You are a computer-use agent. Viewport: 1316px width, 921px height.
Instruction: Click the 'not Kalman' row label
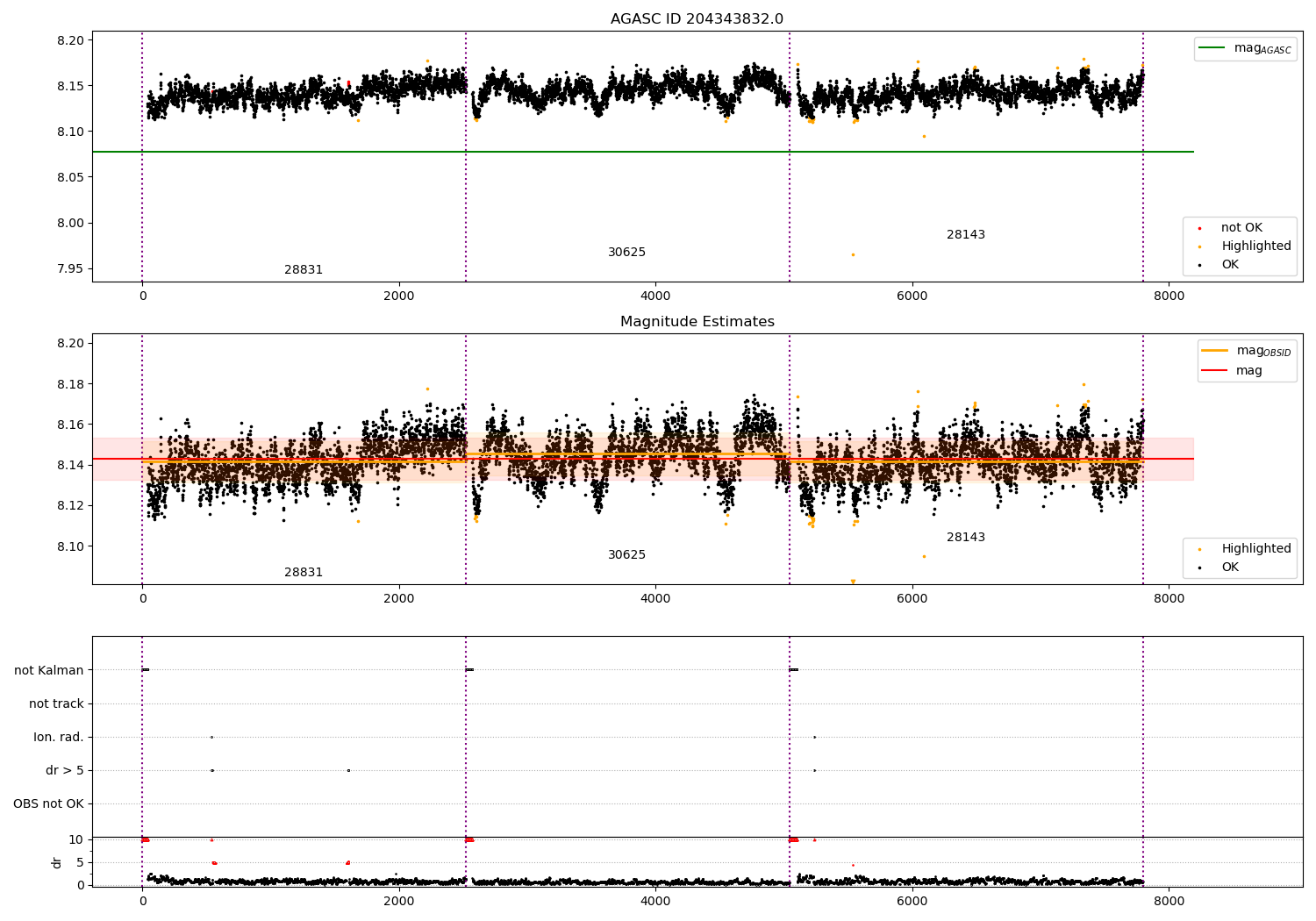(x=49, y=671)
